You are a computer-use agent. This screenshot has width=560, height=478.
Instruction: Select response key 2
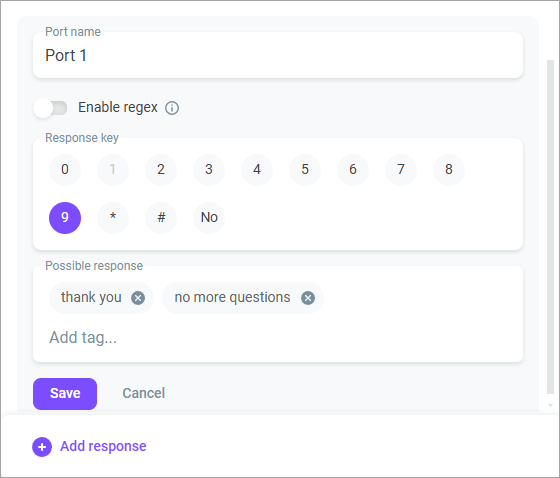coord(161,169)
